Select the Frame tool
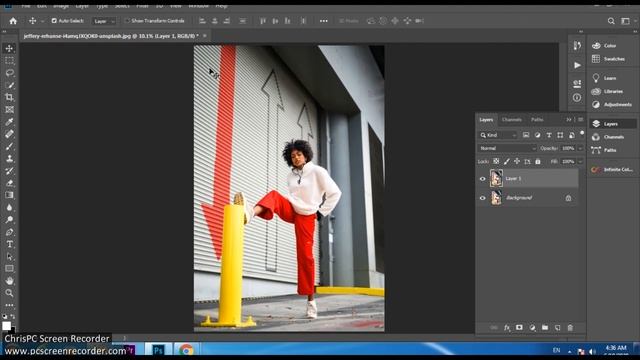 pyautogui.click(x=9, y=109)
